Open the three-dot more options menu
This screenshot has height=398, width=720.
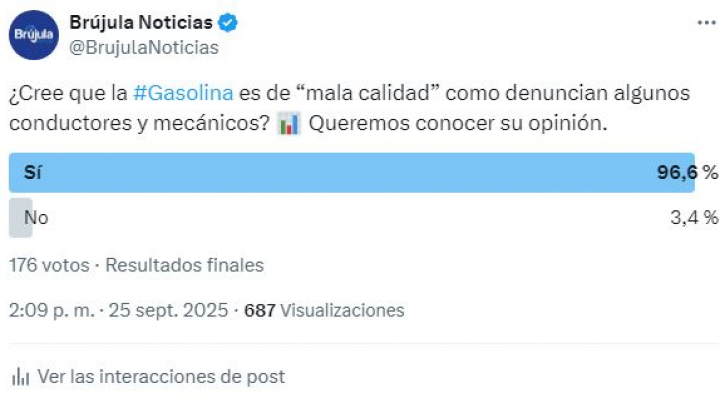click(707, 22)
